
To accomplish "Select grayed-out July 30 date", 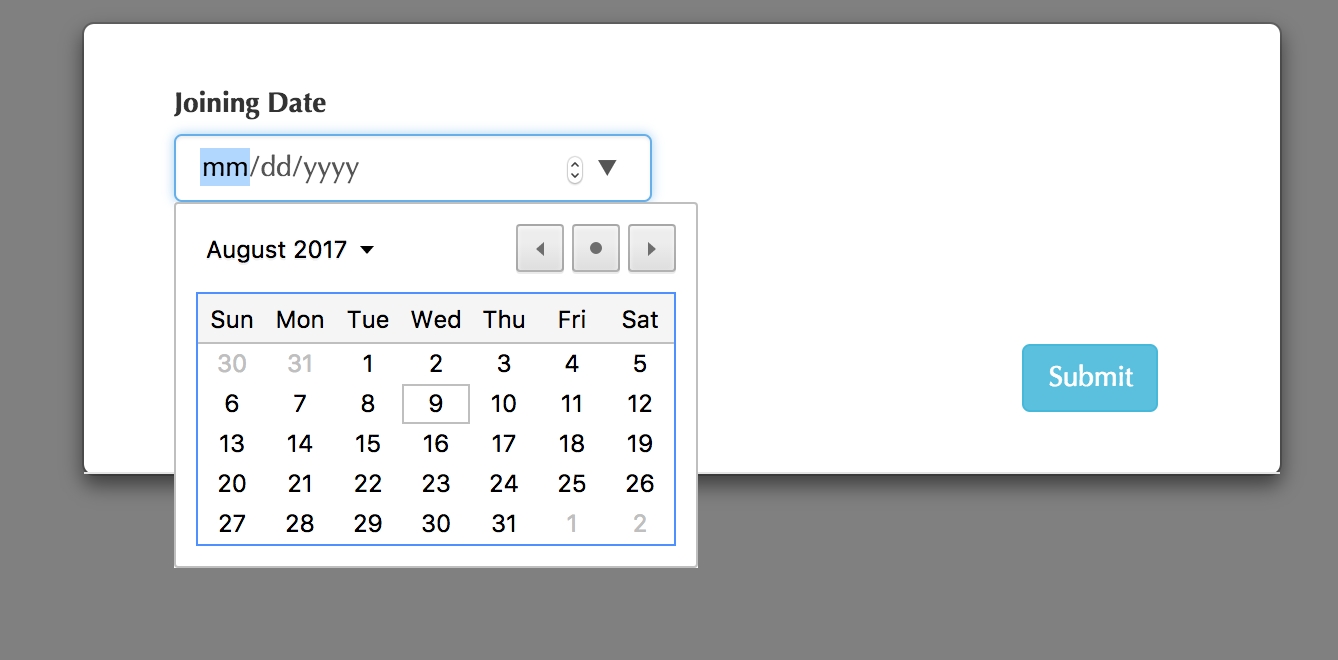I will [x=232, y=364].
